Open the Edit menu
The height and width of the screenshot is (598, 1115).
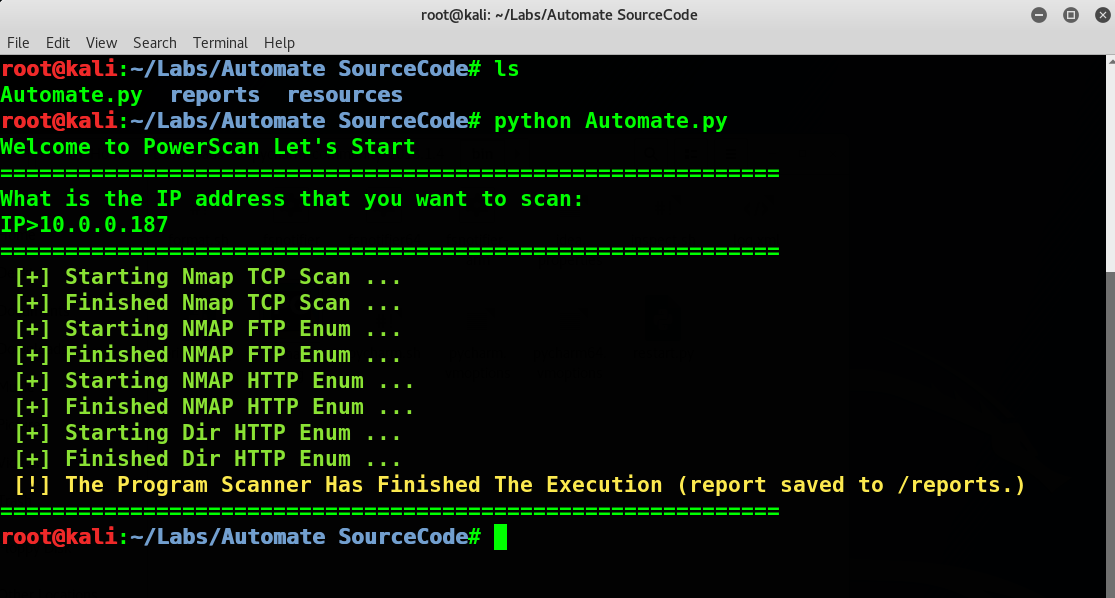58,43
